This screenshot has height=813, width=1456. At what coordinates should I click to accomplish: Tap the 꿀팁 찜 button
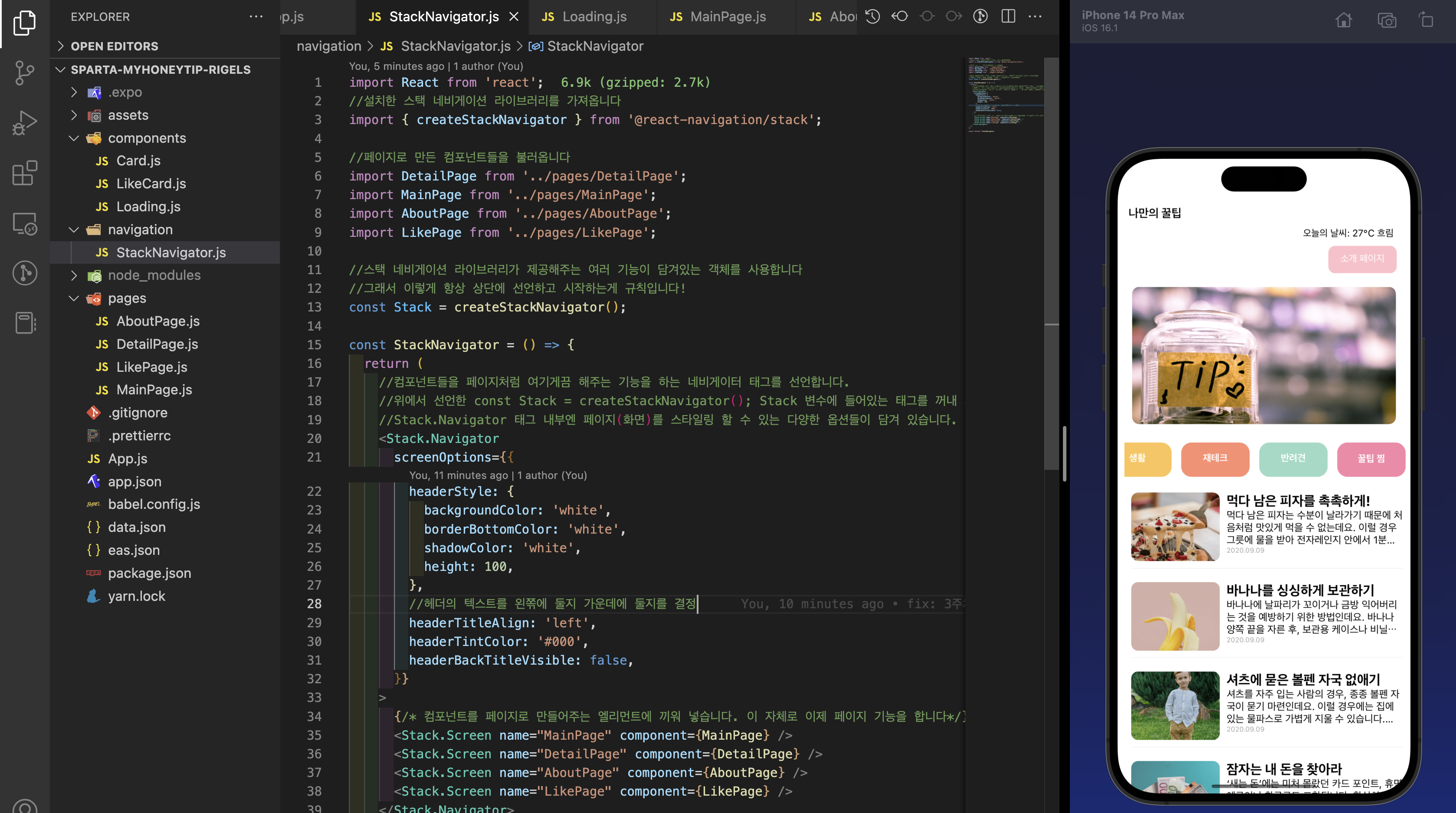[x=1371, y=459]
